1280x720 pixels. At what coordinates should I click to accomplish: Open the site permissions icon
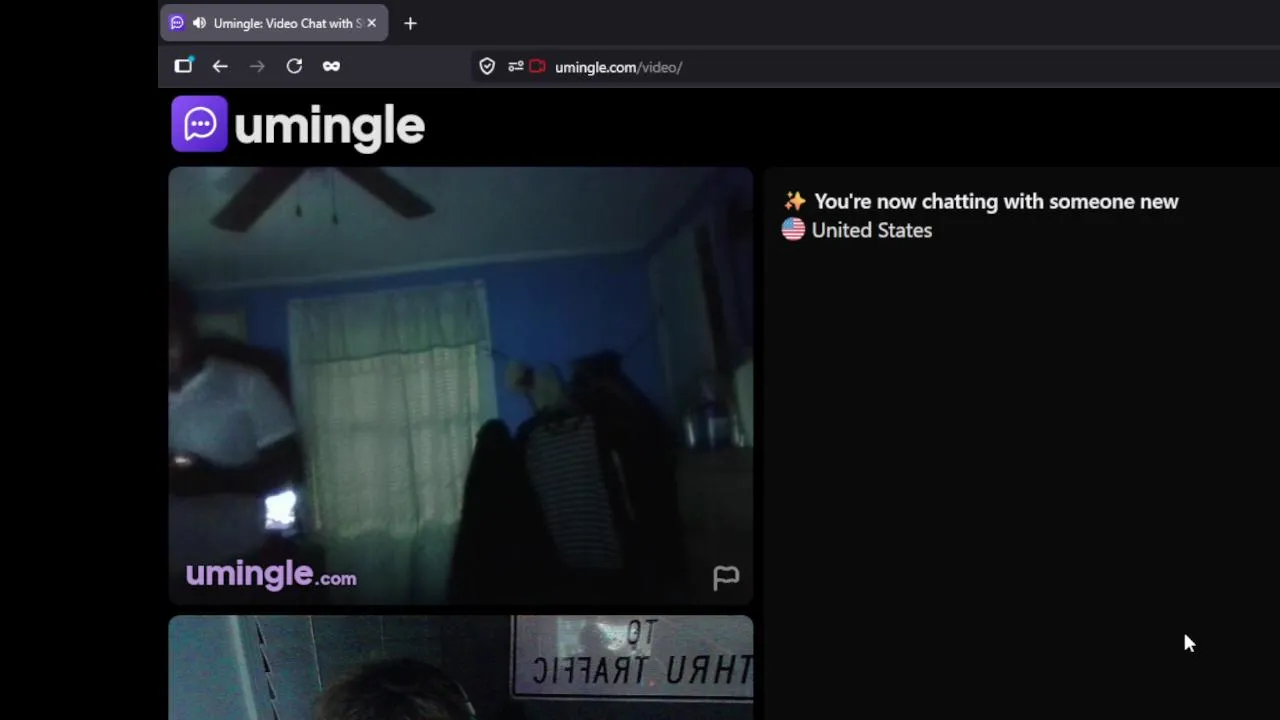(x=515, y=67)
